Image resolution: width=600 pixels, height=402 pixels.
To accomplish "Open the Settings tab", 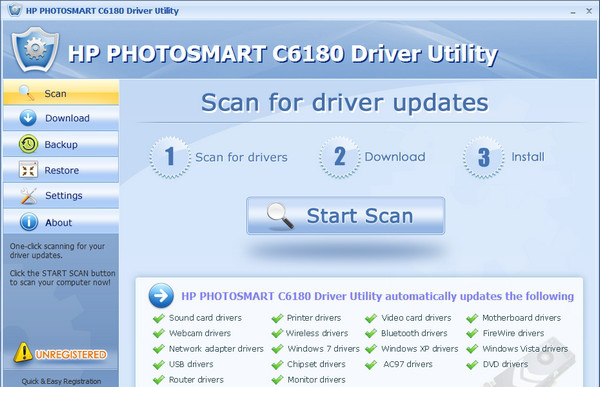I will [x=61, y=196].
